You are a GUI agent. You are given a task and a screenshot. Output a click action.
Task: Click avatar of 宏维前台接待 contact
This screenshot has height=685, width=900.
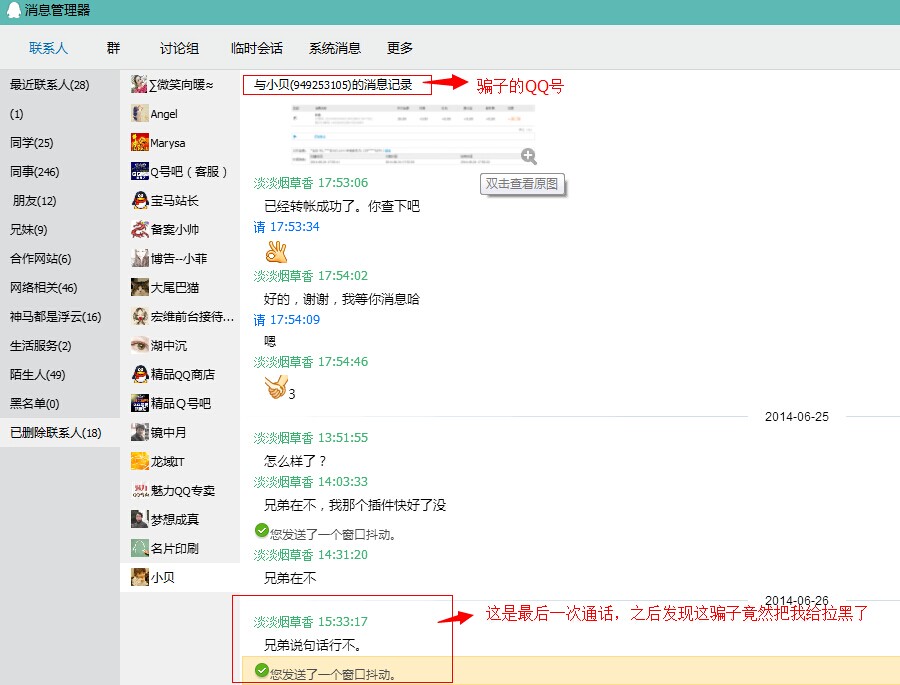coord(139,316)
